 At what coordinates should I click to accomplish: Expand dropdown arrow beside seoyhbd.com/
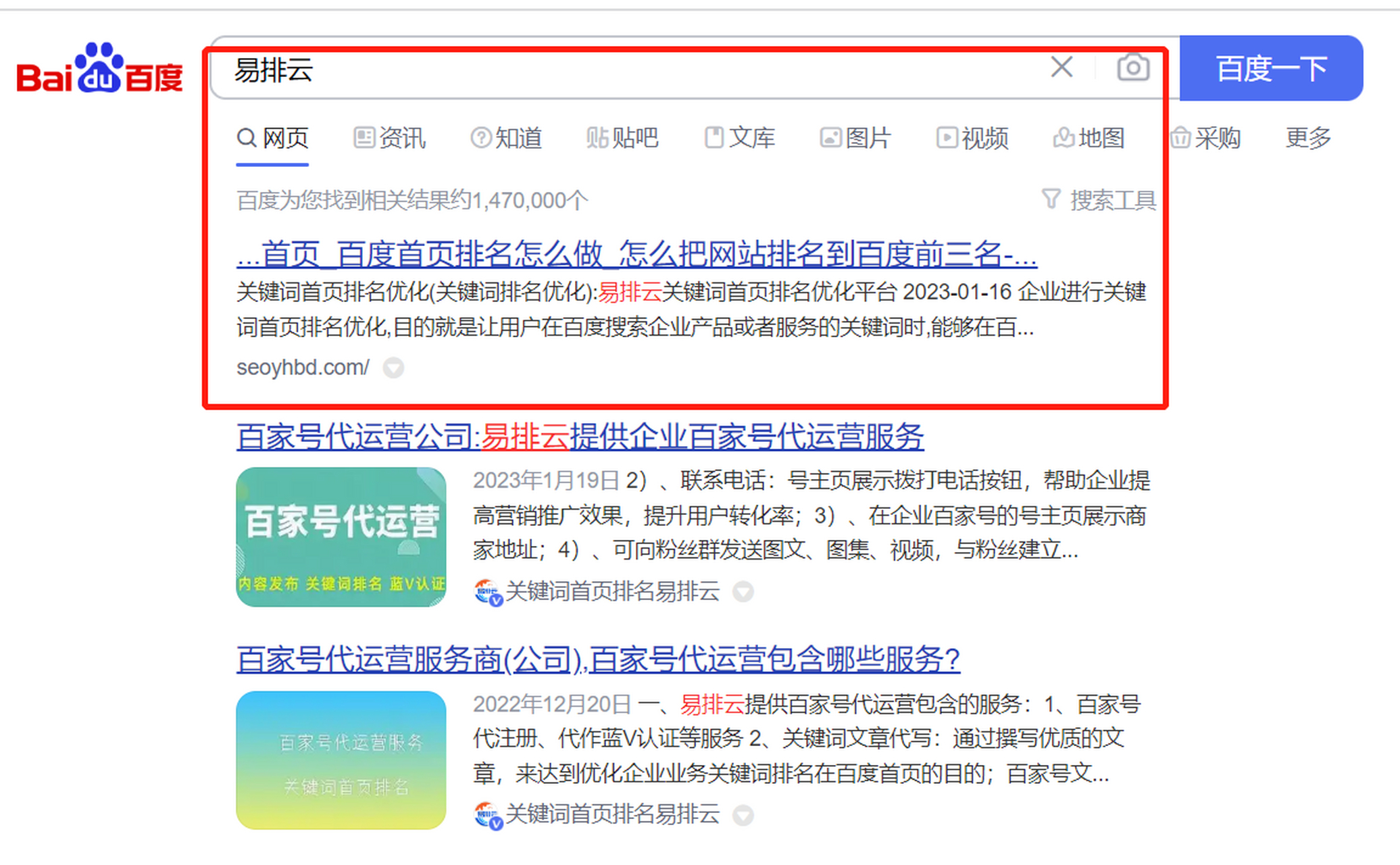[x=393, y=368]
